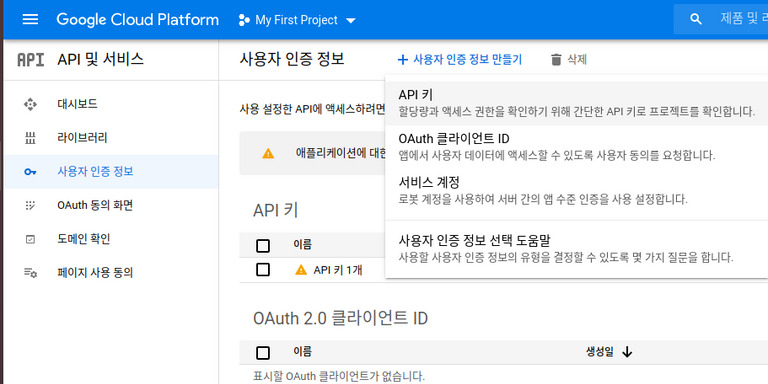Choose 서비스 계정 from the dropdown menu
The height and width of the screenshot is (384, 768).
tap(576, 191)
